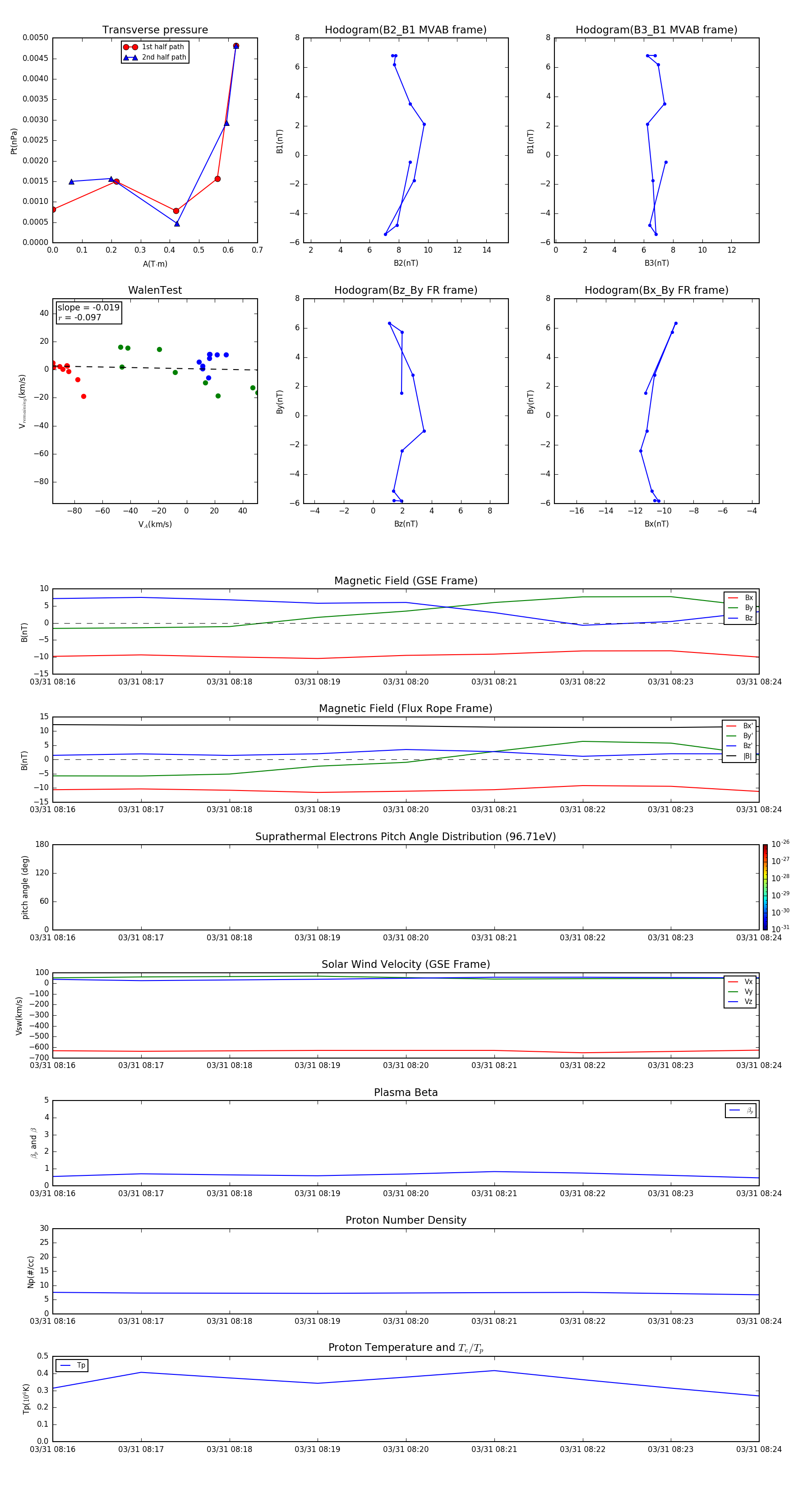Select '03/31 08:24' under the Plasma Beta panel
This screenshot has height=1489, width=812.
[759, 1193]
